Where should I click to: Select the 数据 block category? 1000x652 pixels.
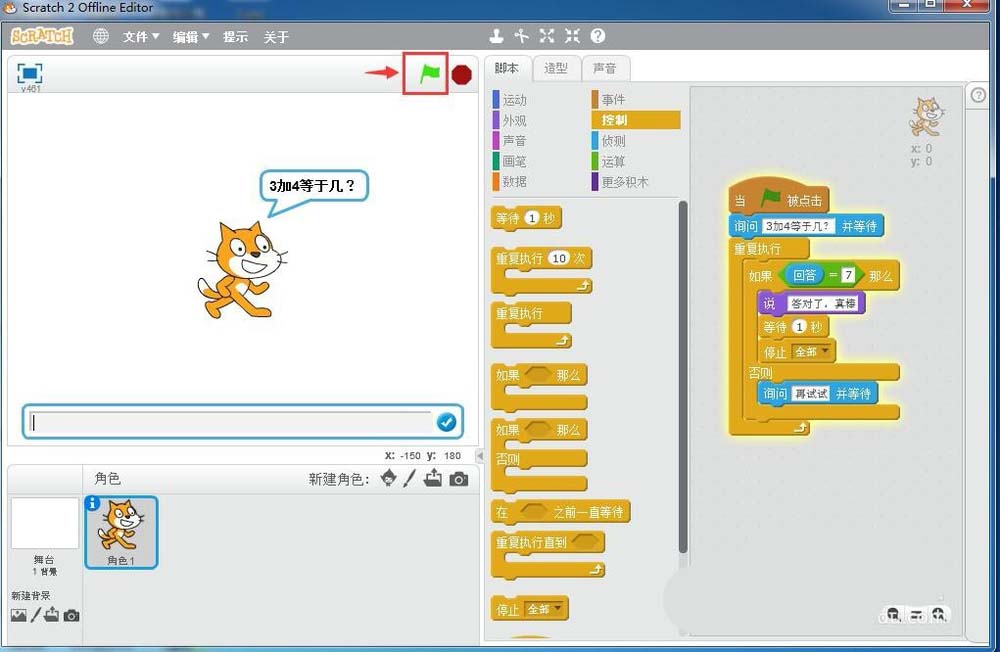click(x=510, y=181)
